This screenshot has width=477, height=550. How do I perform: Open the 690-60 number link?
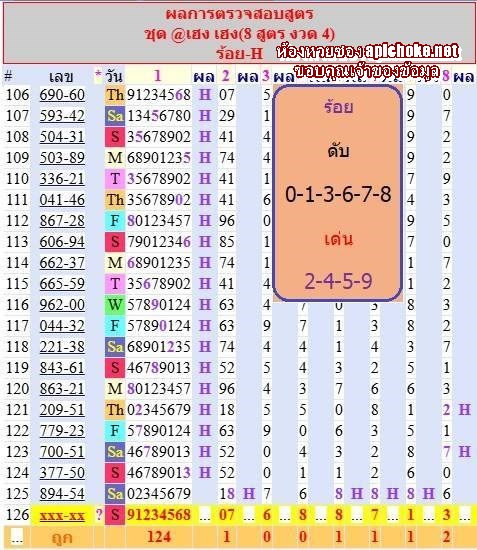62,95
